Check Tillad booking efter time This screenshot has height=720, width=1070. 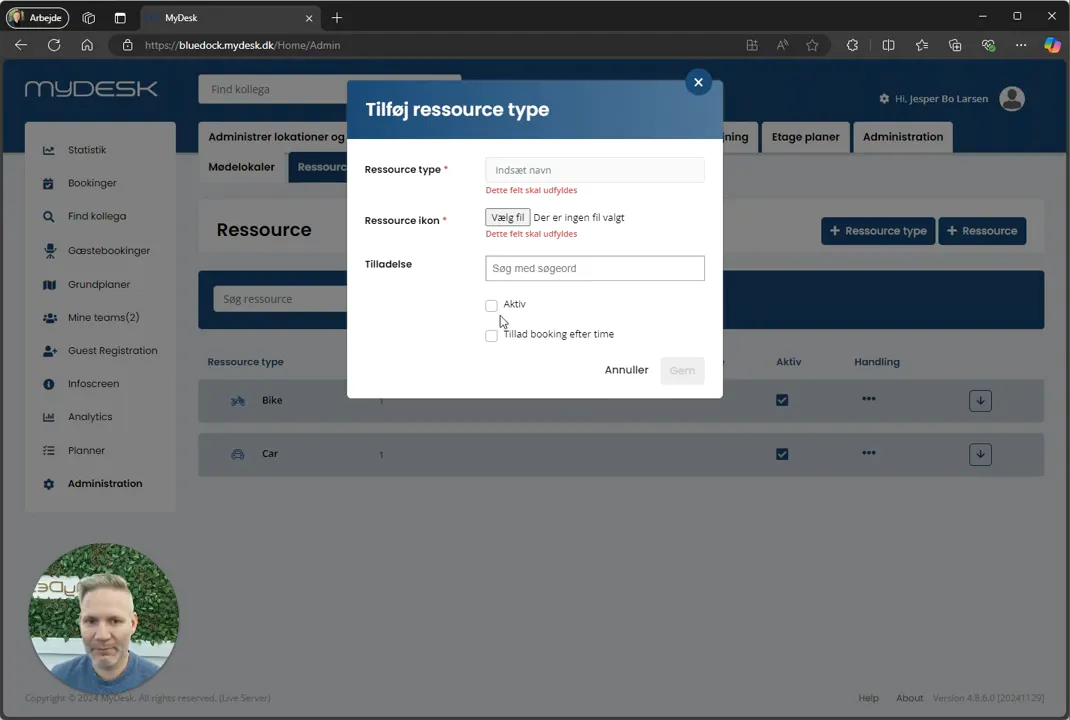(x=491, y=335)
